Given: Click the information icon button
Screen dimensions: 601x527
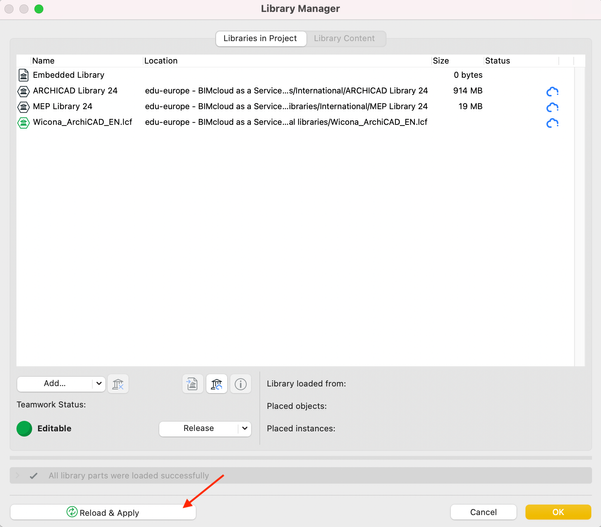Looking at the screenshot, I should (241, 384).
